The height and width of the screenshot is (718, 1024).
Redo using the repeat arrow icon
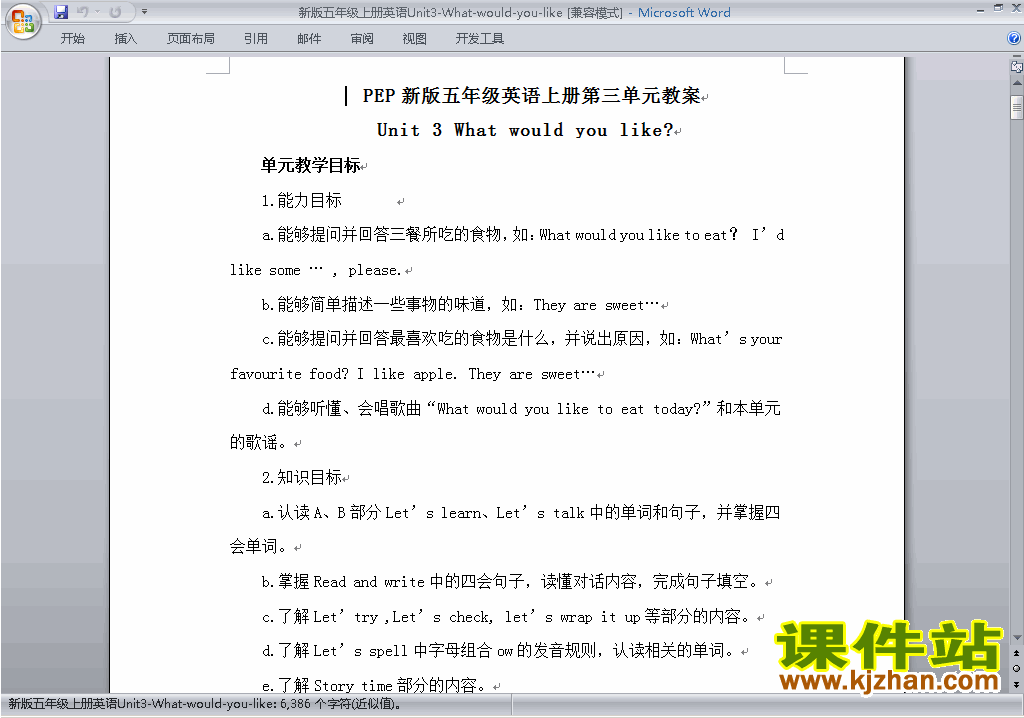(x=116, y=12)
